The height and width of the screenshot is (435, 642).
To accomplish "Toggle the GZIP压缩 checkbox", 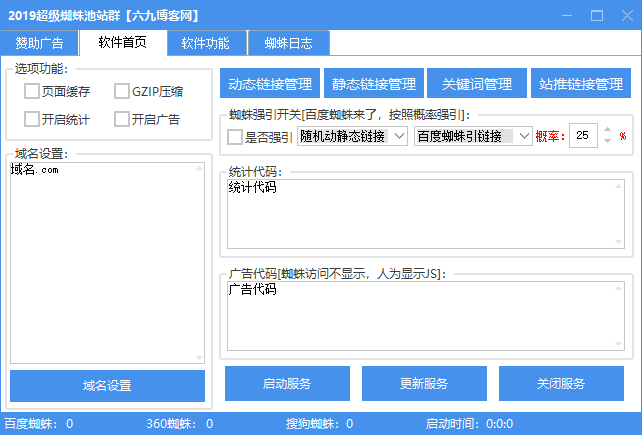I will pos(122,91).
